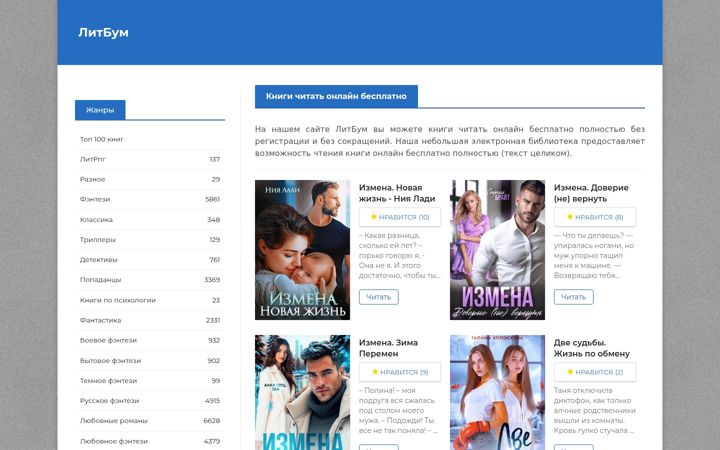Click Читать under Измена. Доверие (не) вернуть
Image resolution: width=720 pixels, height=450 pixels.
pos(574,297)
